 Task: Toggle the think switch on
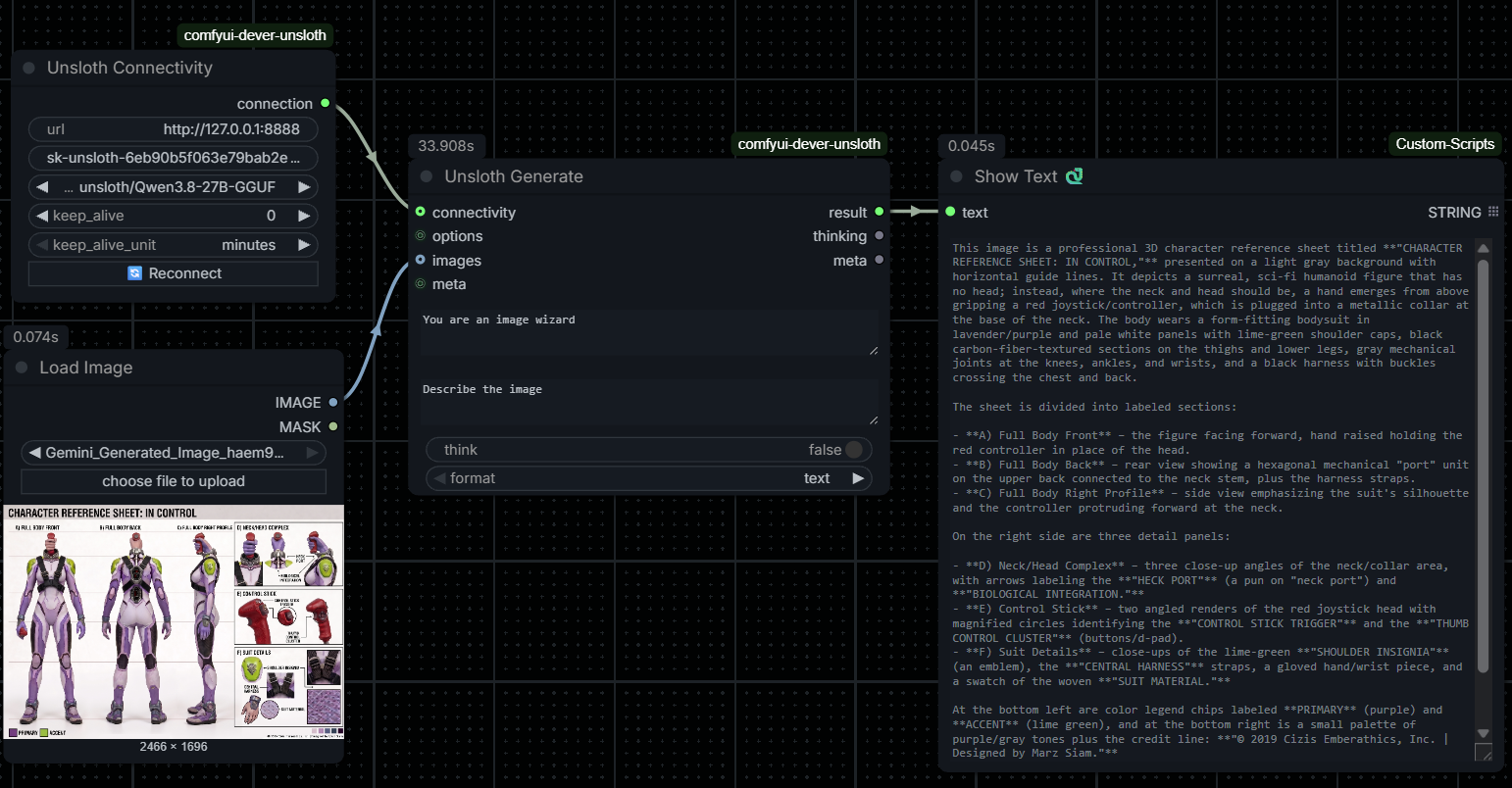[853, 450]
